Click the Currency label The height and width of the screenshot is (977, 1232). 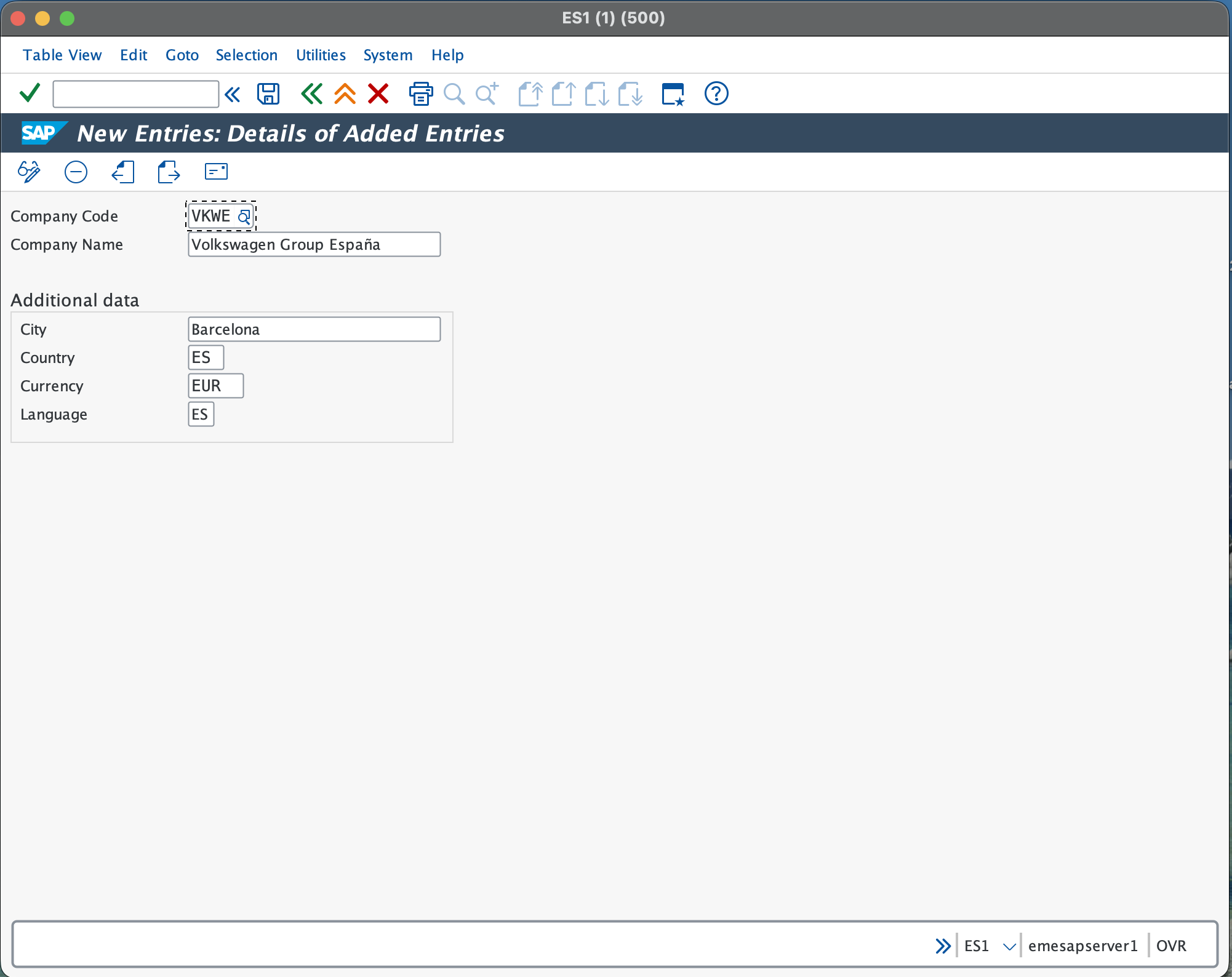coord(52,386)
